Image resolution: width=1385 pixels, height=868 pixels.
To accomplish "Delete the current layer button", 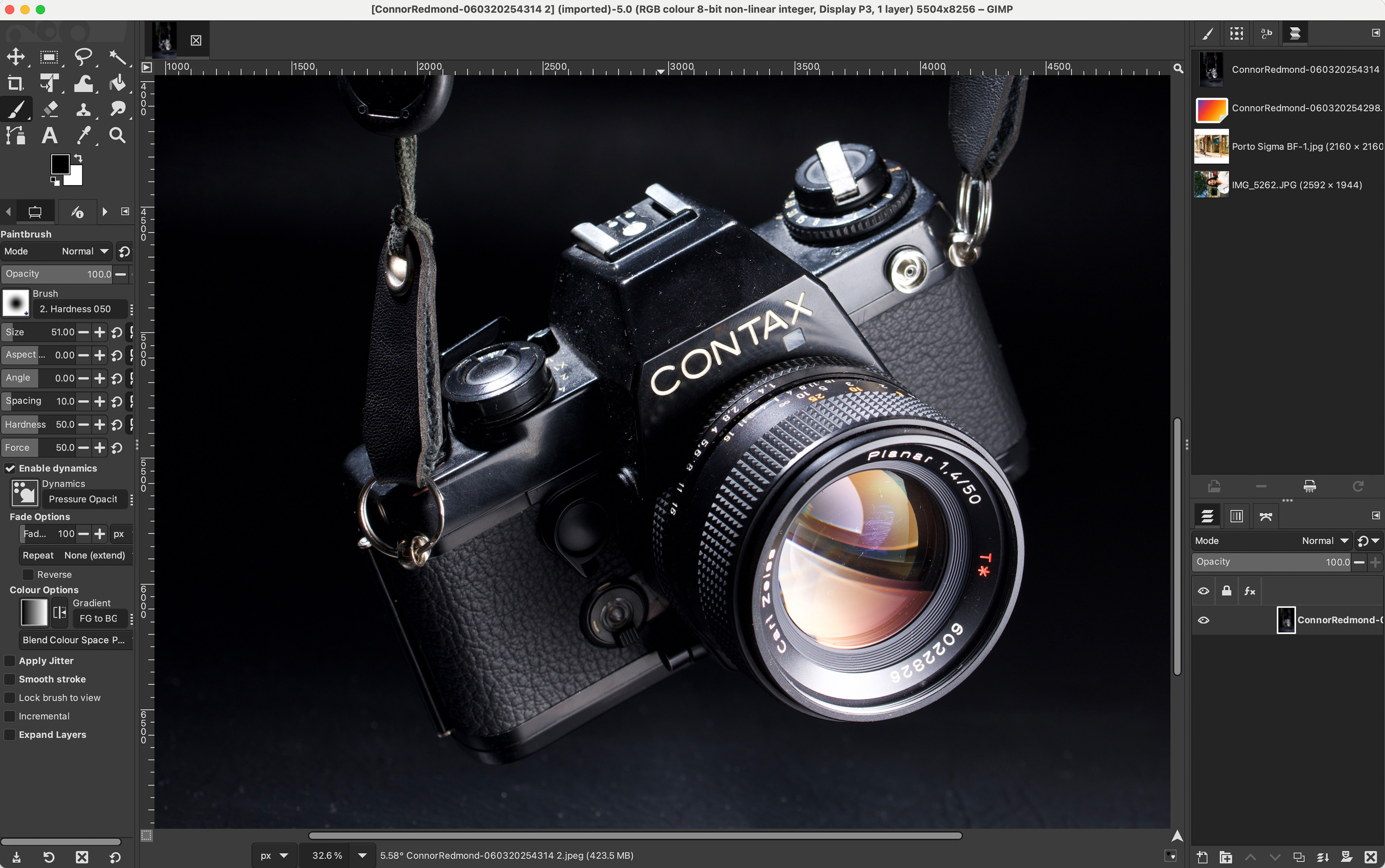I will point(1371,857).
